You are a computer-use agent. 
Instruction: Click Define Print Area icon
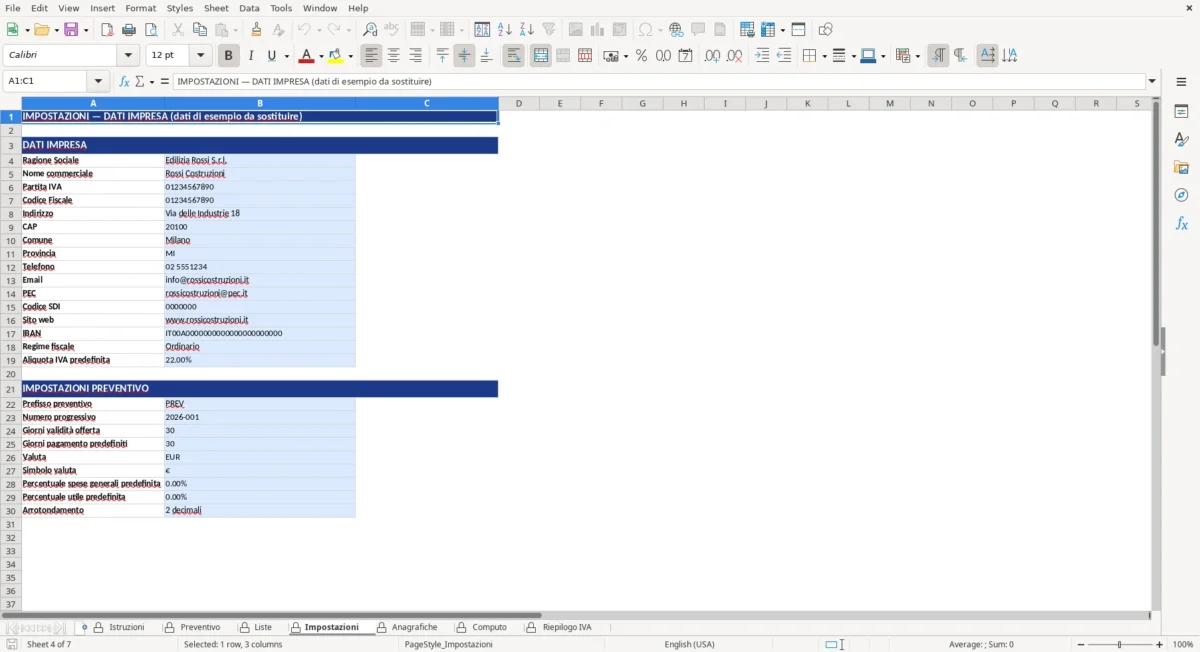[x=746, y=30]
